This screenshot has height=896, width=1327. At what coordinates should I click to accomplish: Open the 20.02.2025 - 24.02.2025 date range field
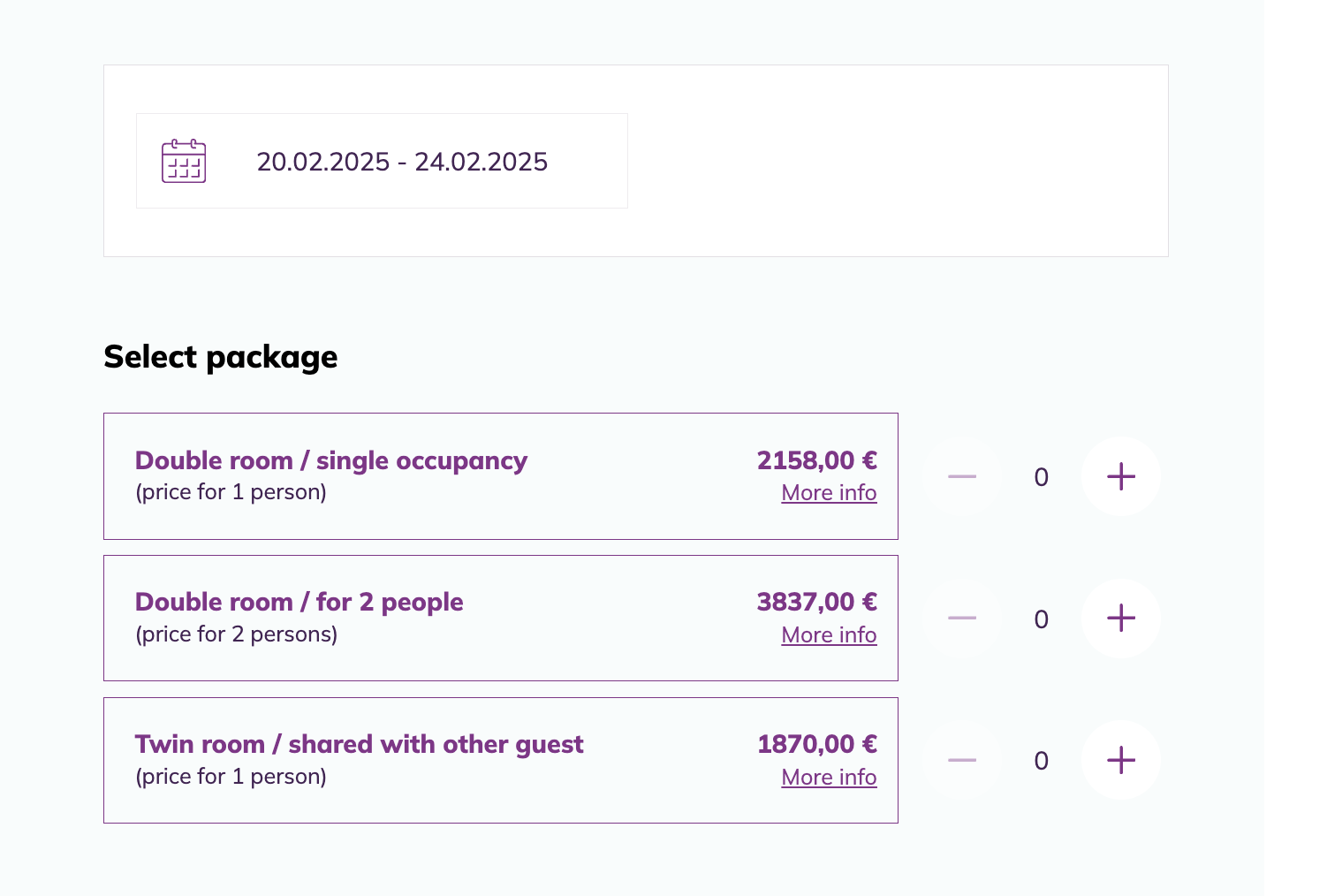point(402,162)
